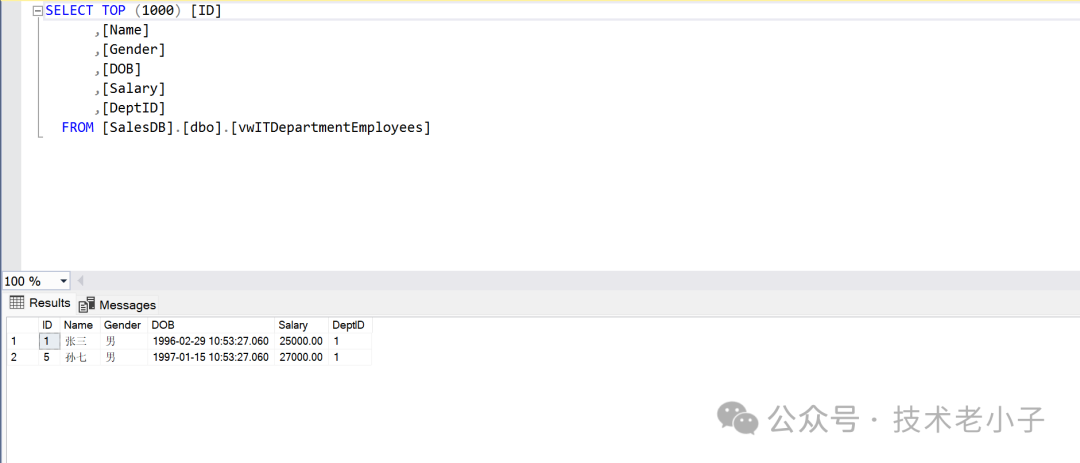This screenshot has width=1080, height=463.
Task: Click the SELECT keyword in the query
Action: tap(69, 11)
